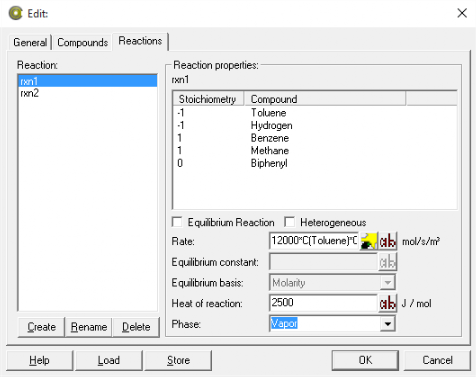Screen dimensions: 476x377
Task: Delete the selected reaction
Action: [136, 327]
